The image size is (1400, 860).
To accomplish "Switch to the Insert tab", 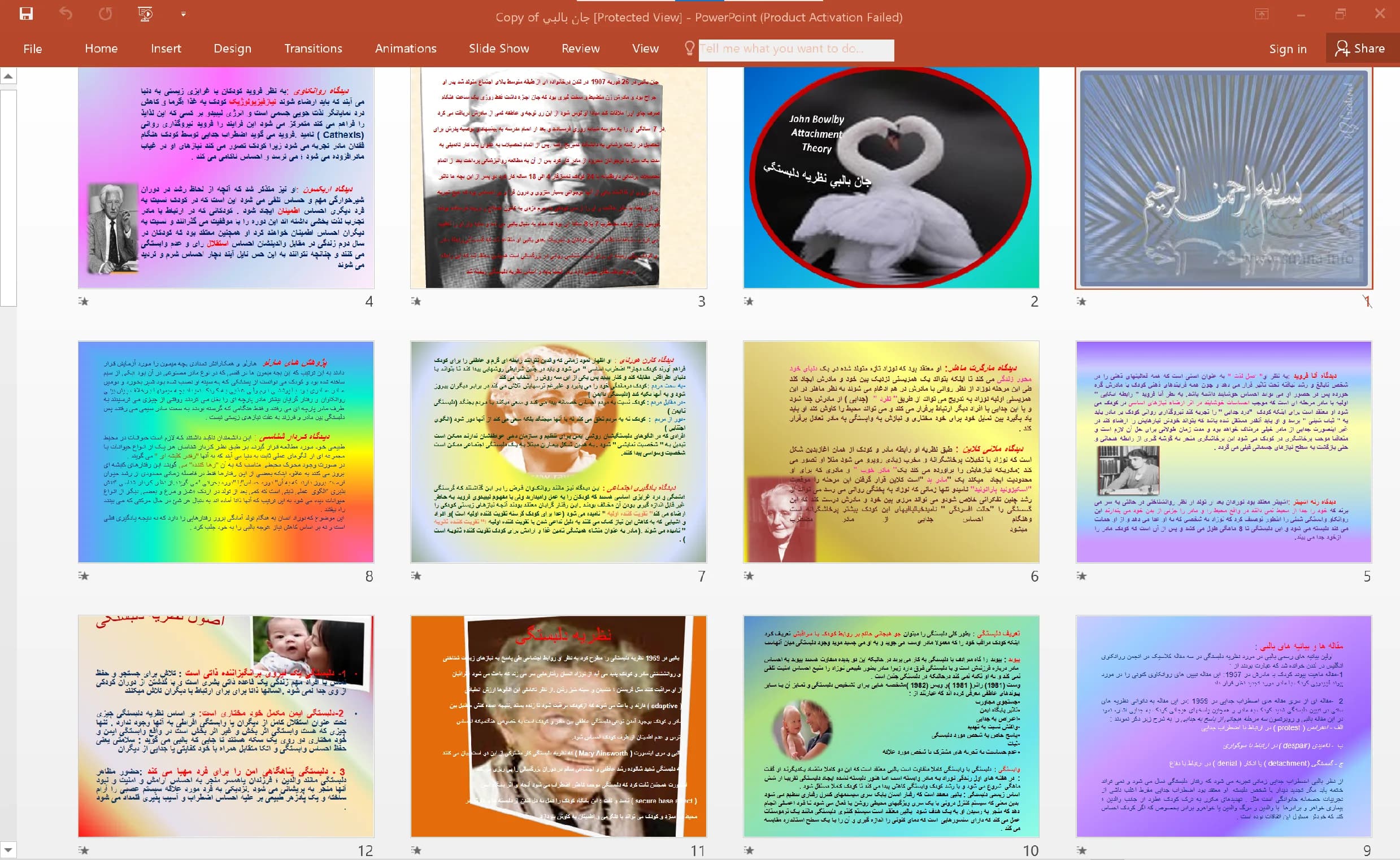I will [166, 49].
